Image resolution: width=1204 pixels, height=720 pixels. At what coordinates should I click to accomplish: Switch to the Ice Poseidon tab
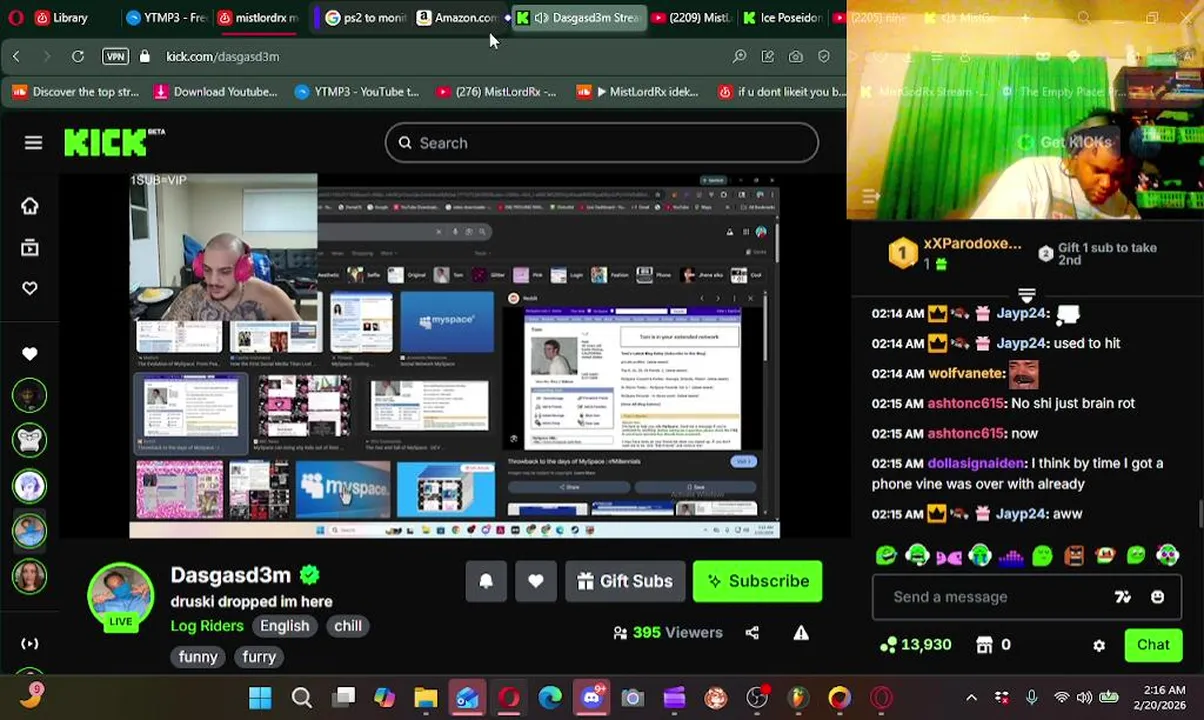click(783, 17)
